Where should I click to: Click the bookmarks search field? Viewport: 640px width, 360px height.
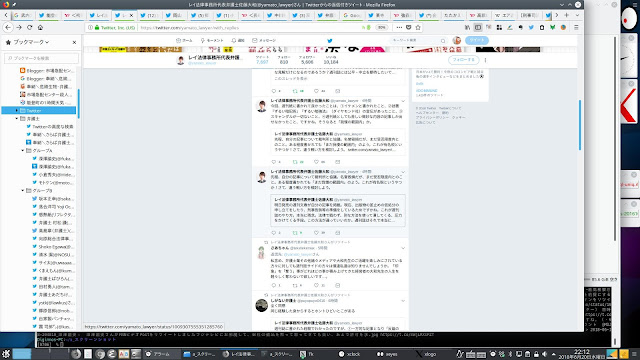click(41, 58)
